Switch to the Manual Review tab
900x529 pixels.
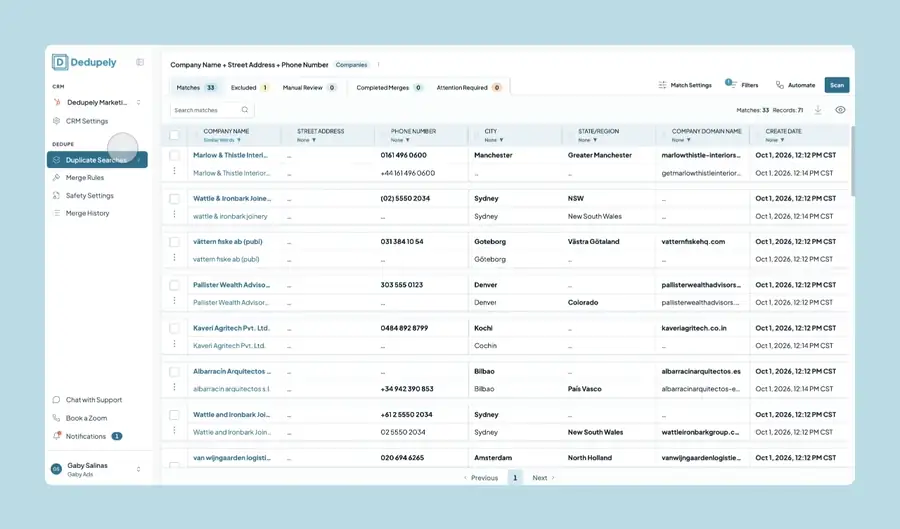click(309, 88)
